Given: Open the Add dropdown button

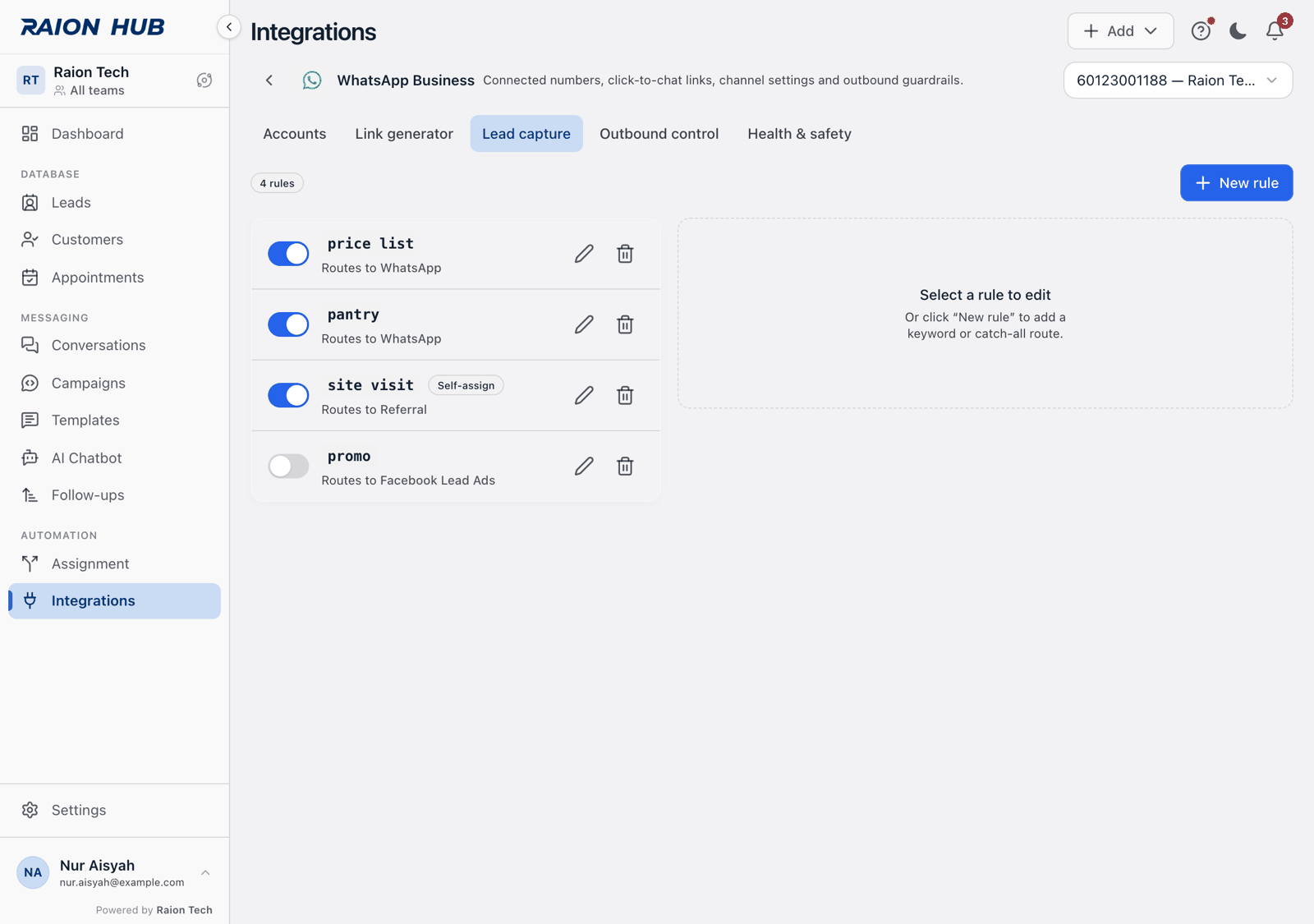Looking at the screenshot, I should point(1120,31).
